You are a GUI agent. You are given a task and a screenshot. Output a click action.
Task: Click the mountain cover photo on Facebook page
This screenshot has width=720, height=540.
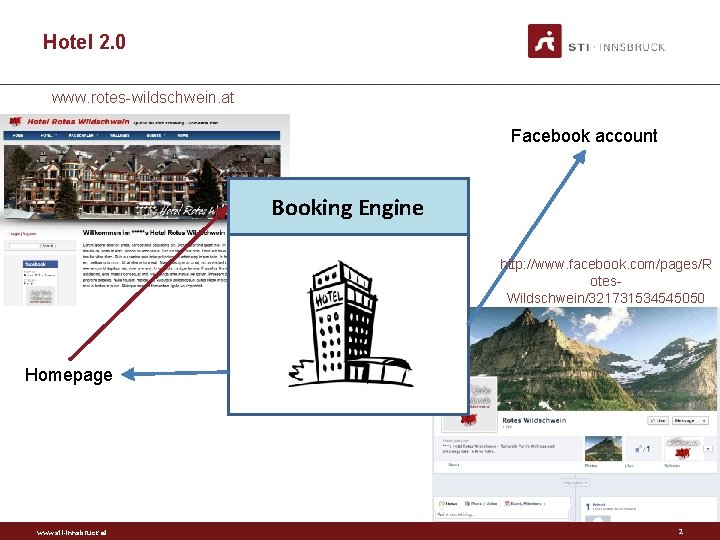(x=593, y=359)
